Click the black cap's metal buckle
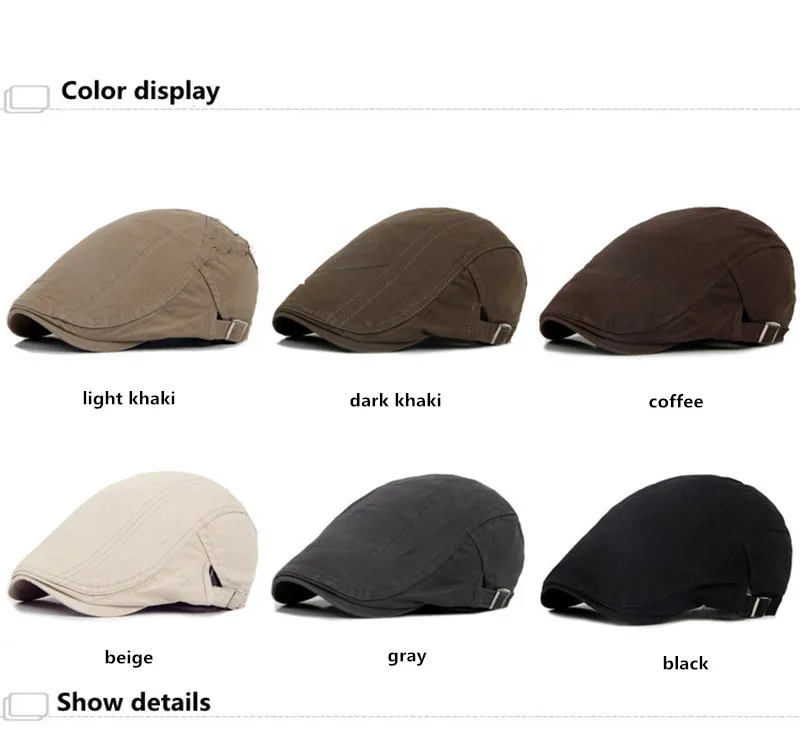Image resolution: width=800 pixels, height=747 pixels. [x=760, y=606]
